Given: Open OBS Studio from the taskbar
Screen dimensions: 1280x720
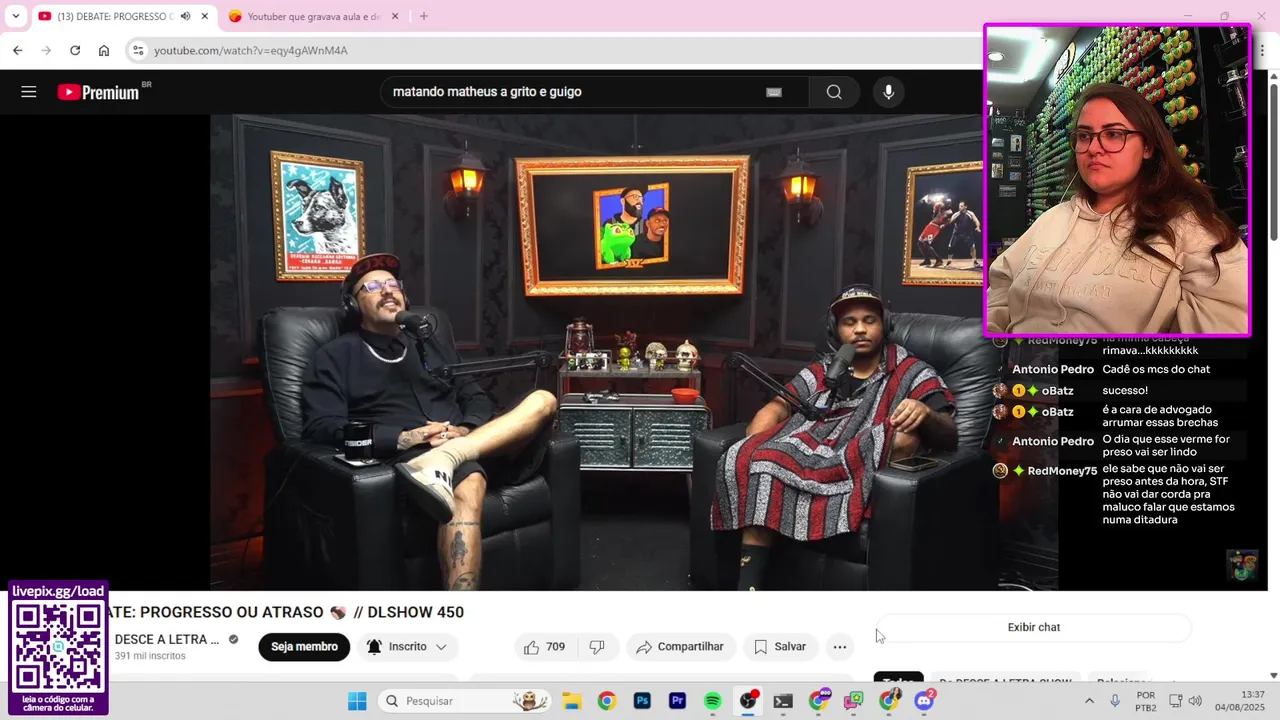Looking at the screenshot, I should (748, 701).
